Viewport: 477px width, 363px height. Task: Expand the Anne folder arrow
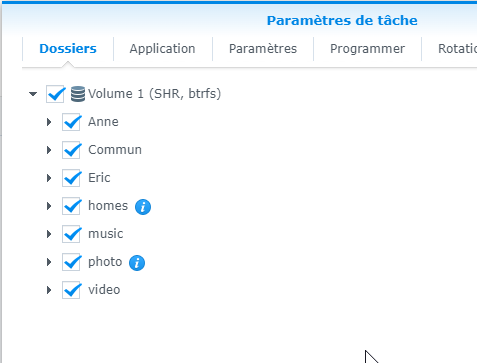49,122
